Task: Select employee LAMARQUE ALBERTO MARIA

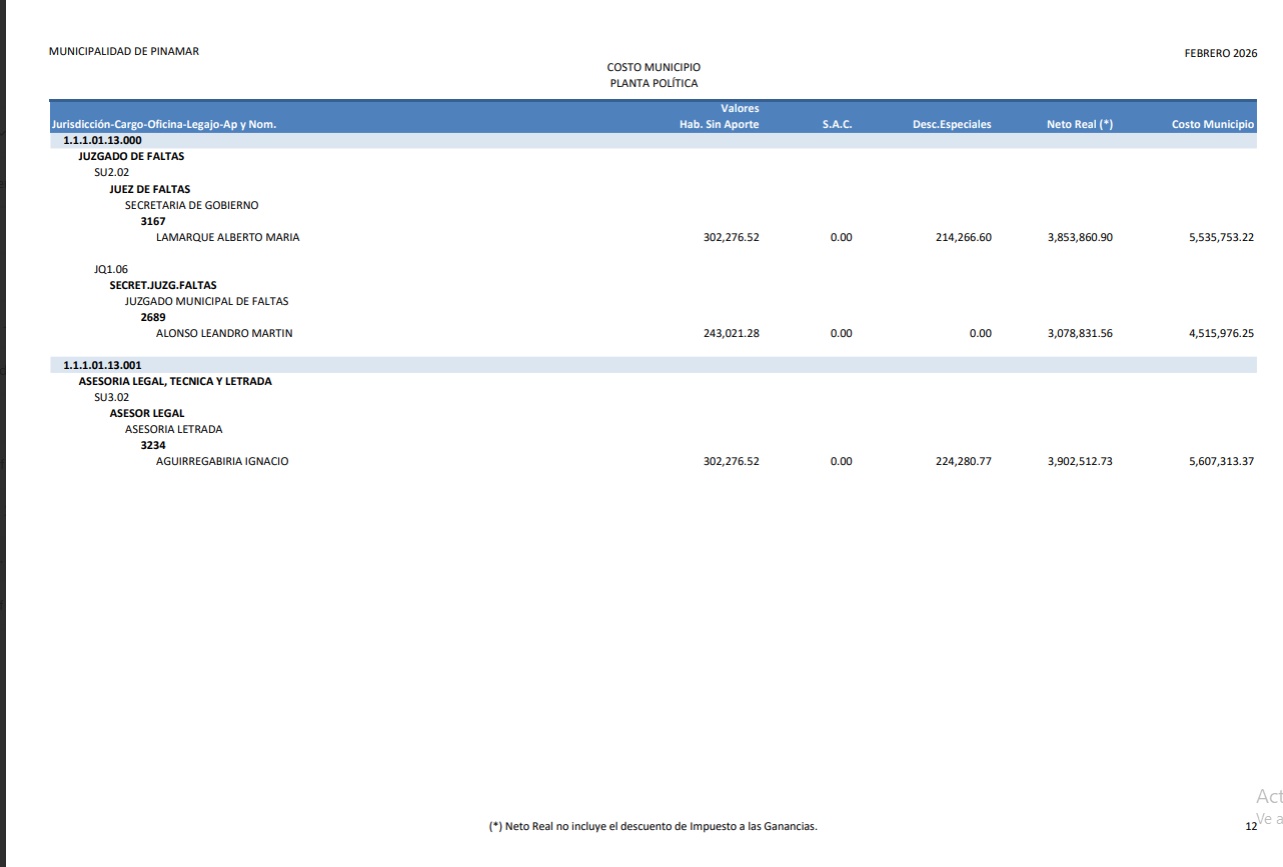Action: (227, 238)
